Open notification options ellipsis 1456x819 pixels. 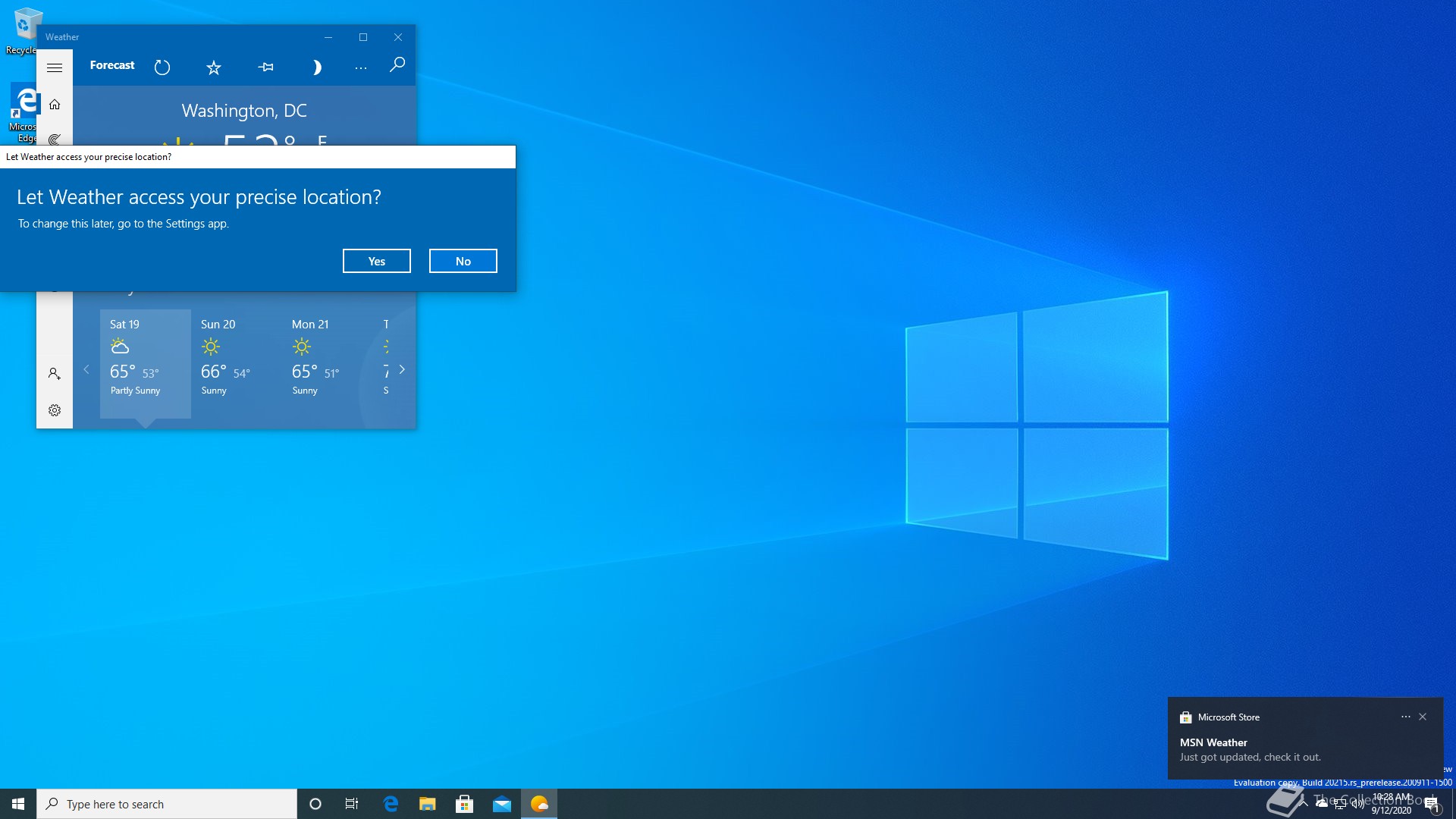click(1405, 717)
